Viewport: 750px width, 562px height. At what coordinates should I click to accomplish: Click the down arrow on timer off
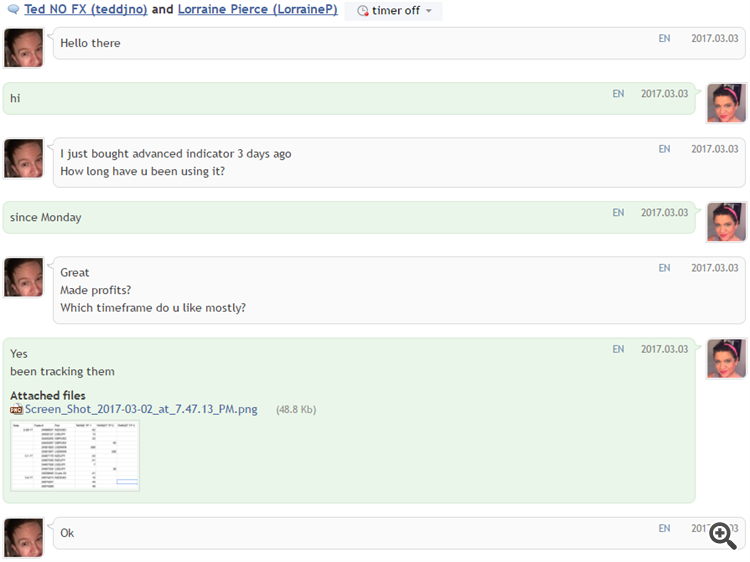click(x=429, y=11)
